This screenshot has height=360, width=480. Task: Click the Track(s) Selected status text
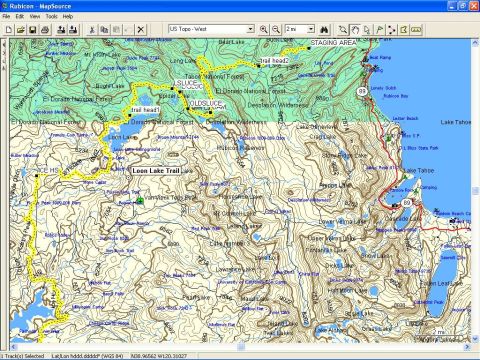pyautogui.click(x=23, y=356)
